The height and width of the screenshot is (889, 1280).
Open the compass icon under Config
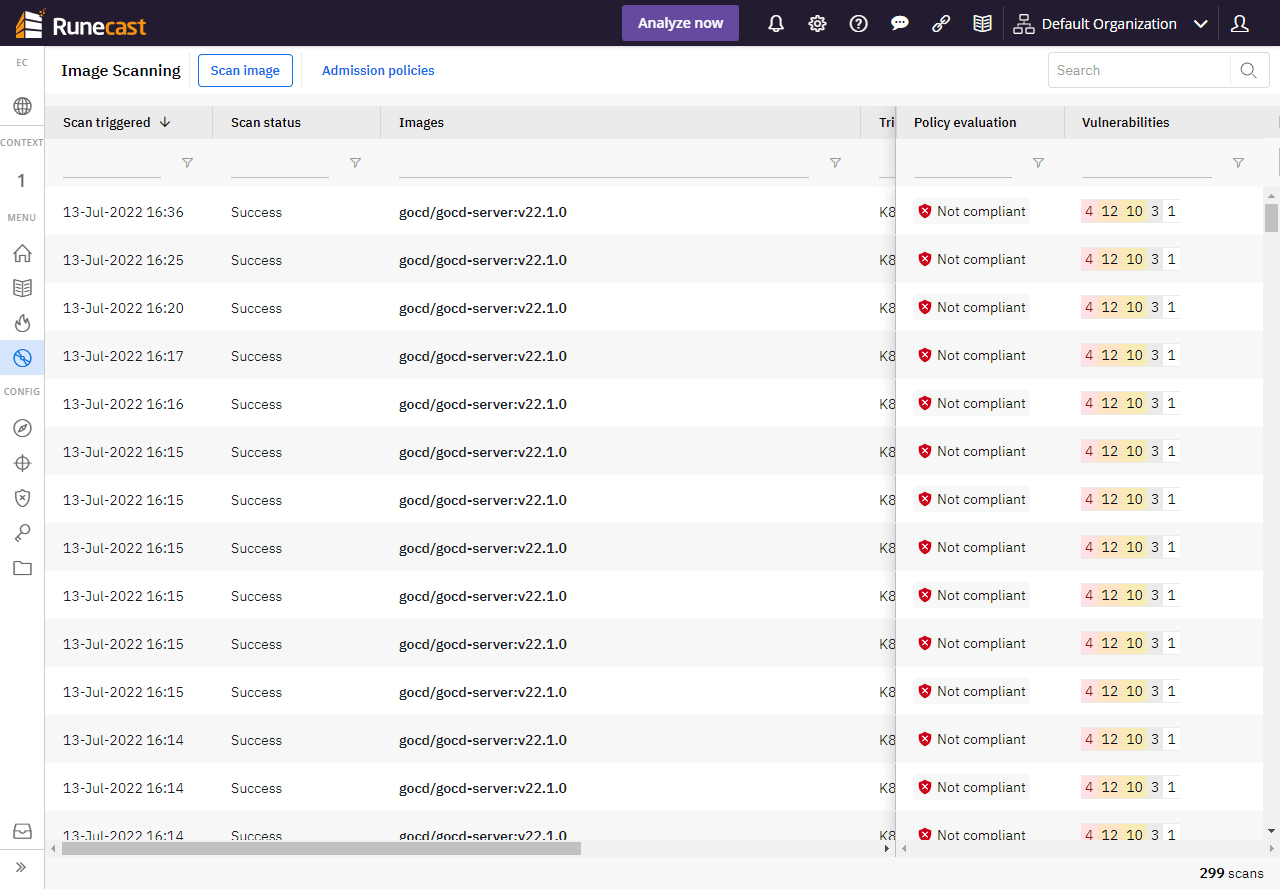[22, 428]
